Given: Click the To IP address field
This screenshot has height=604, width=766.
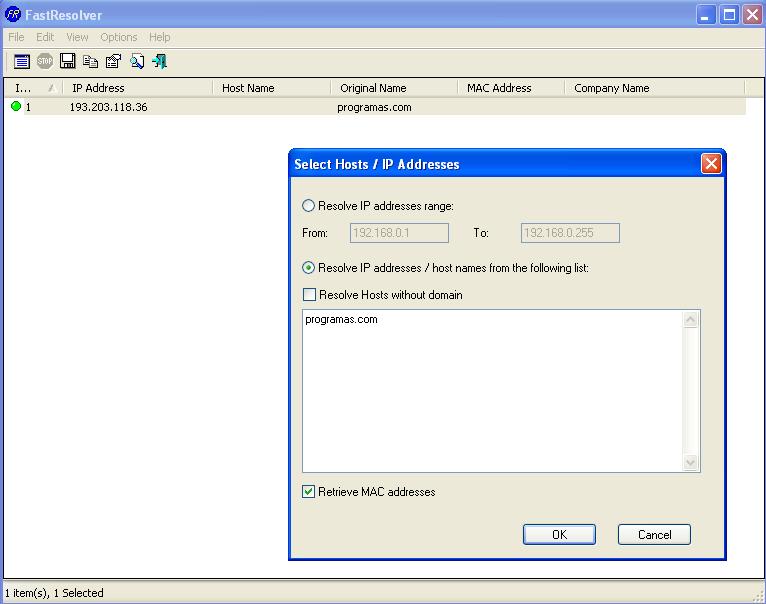Looking at the screenshot, I should click(x=570, y=233).
